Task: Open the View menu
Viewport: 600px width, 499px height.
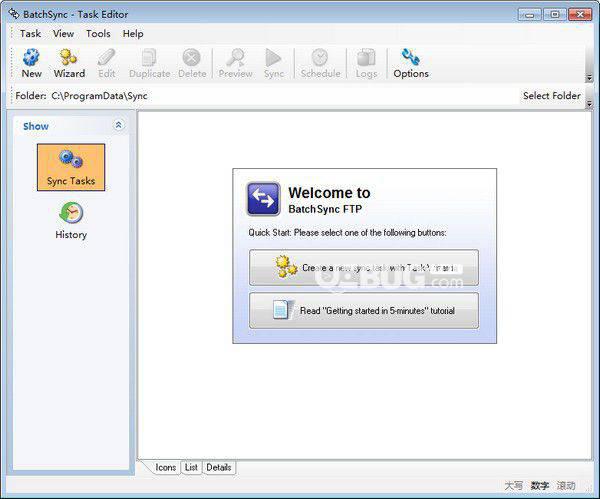Action: point(63,34)
